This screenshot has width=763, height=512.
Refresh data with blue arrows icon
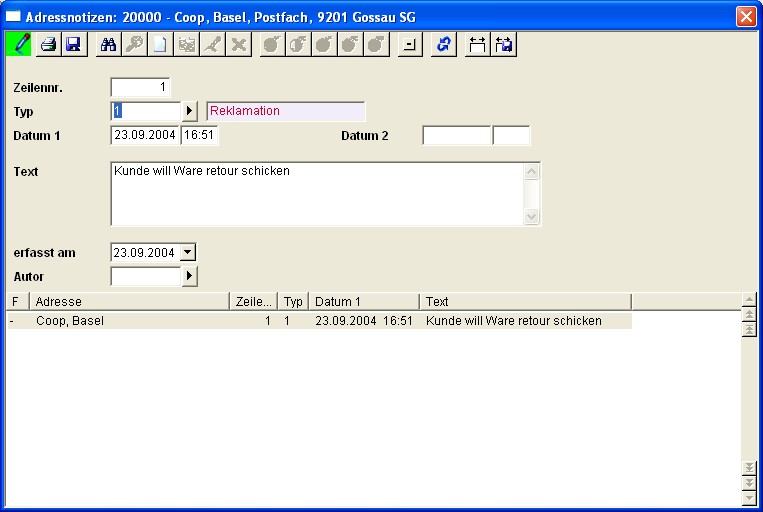443,44
